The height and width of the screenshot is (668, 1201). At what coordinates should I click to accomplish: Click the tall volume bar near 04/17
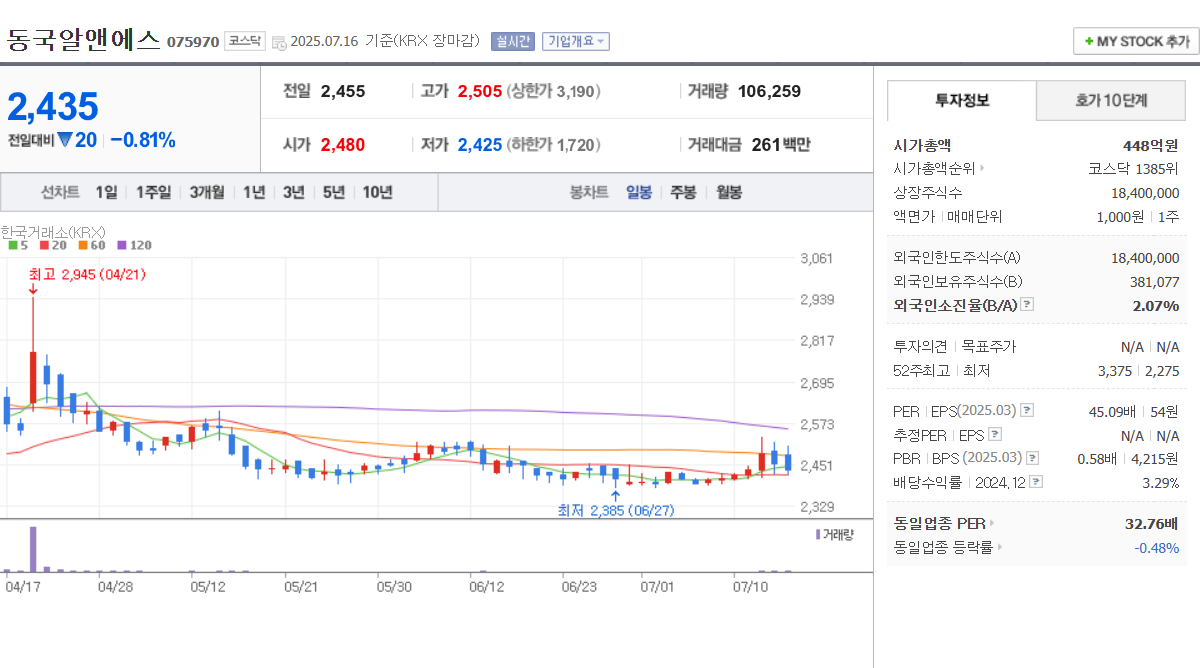[x=33, y=549]
